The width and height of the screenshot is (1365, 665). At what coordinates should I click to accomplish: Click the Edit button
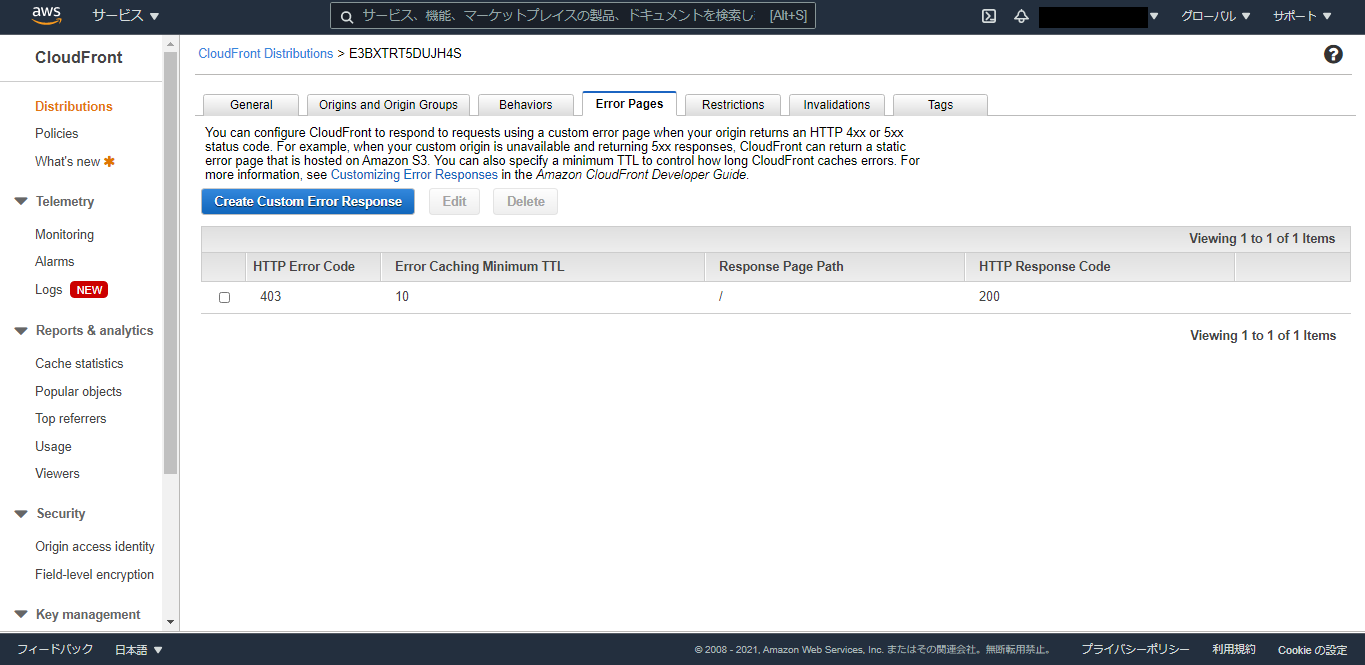tap(454, 201)
